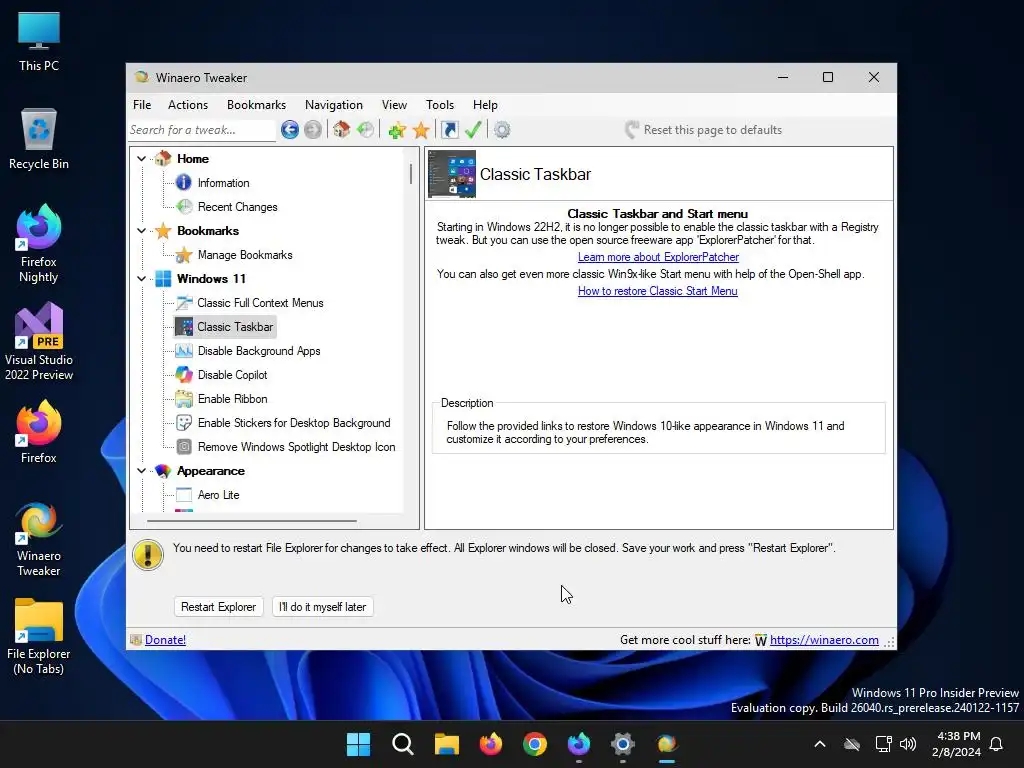Go to Home page toolbar icon
Image resolution: width=1024 pixels, height=768 pixels.
click(x=342, y=129)
